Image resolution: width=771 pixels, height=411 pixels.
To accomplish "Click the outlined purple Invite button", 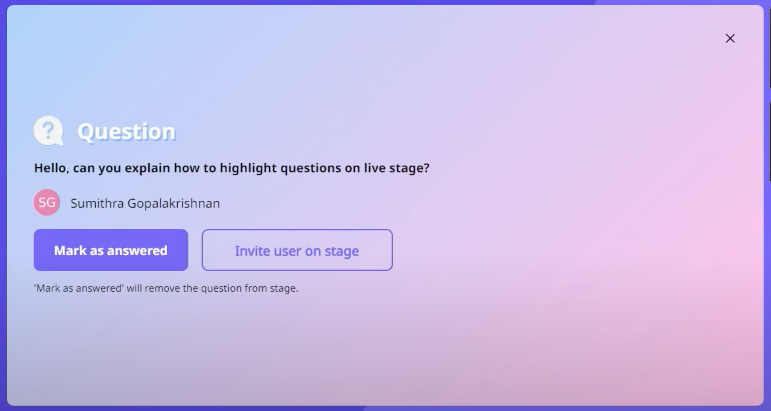I will pos(297,250).
